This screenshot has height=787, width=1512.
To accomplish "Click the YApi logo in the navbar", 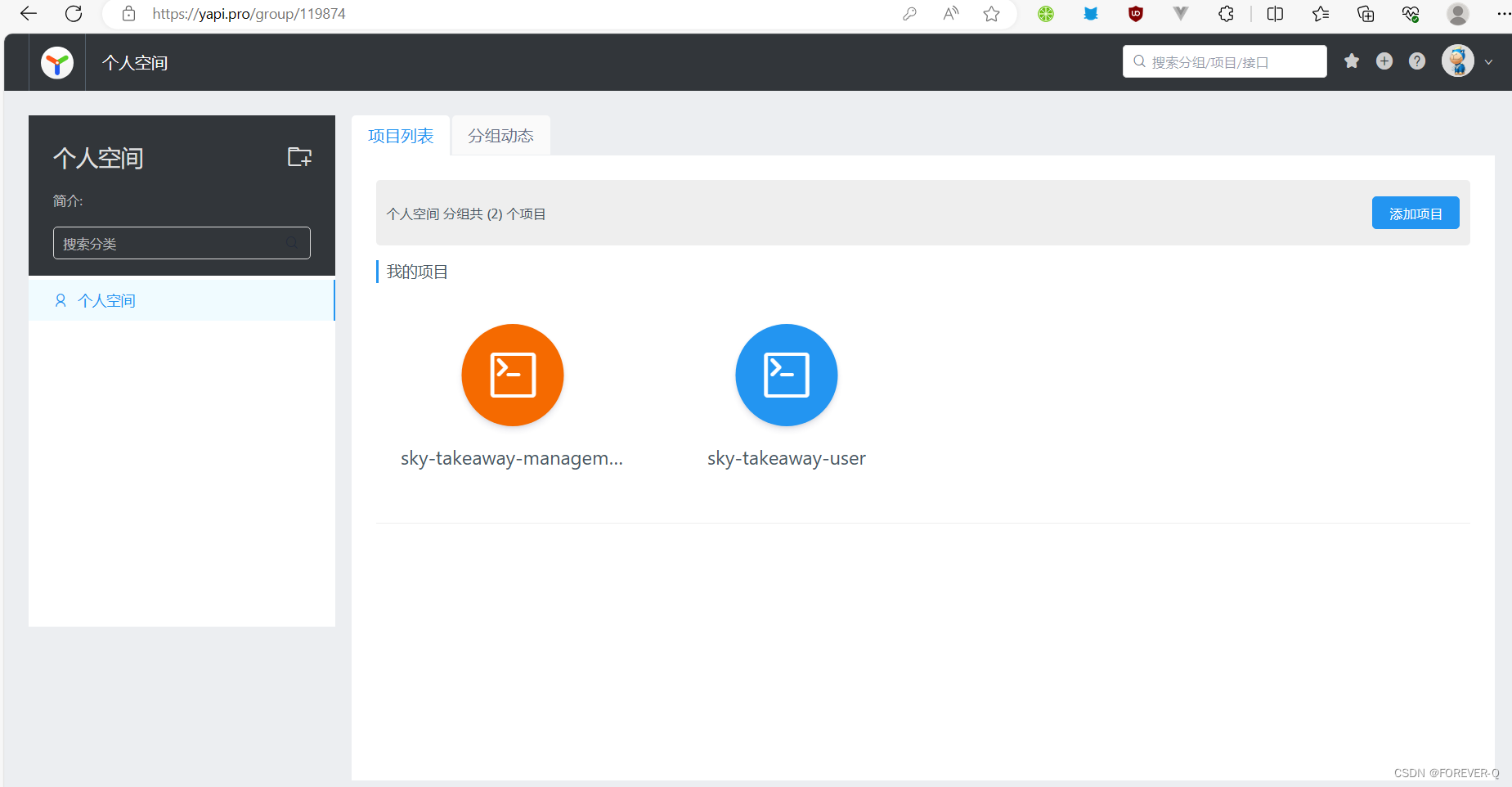I will click(x=56, y=61).
